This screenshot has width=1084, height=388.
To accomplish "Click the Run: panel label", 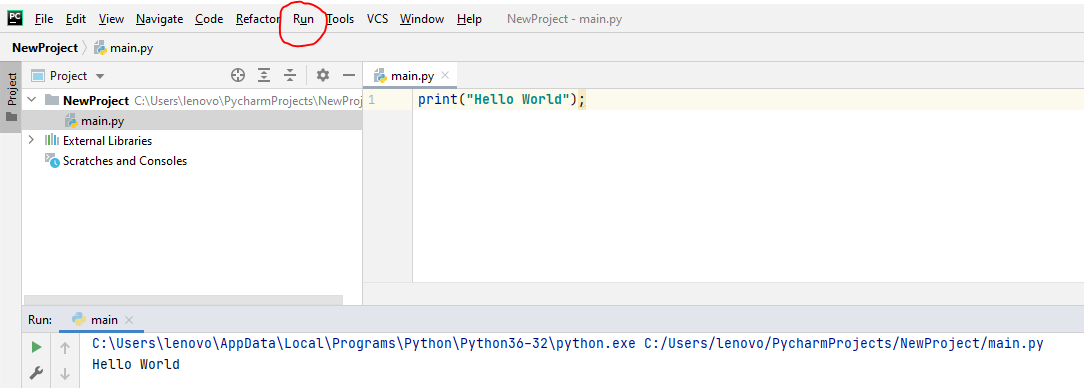I will tap(40, 320).
